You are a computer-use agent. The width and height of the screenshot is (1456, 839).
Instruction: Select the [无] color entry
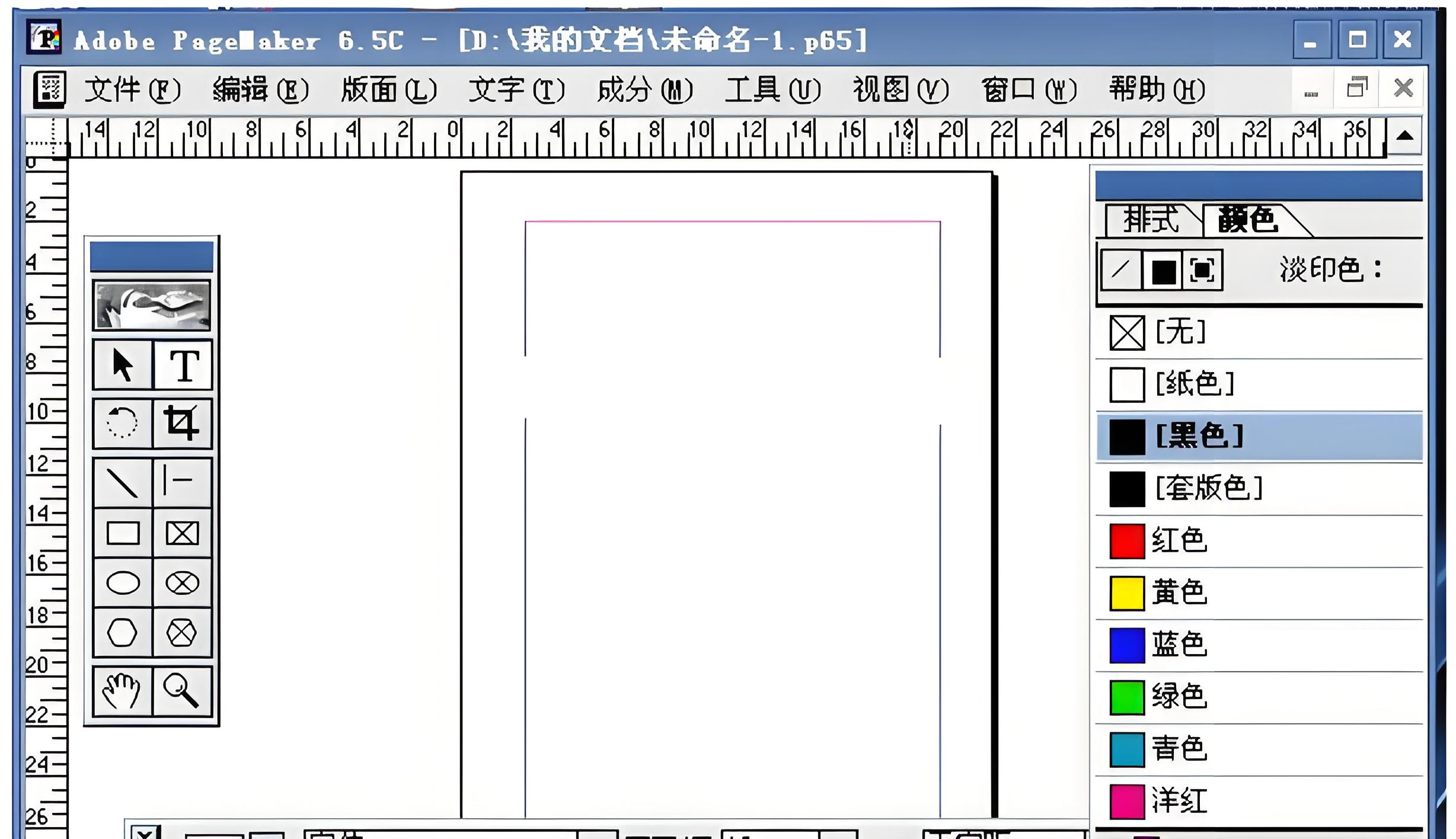click(1180, 332)
